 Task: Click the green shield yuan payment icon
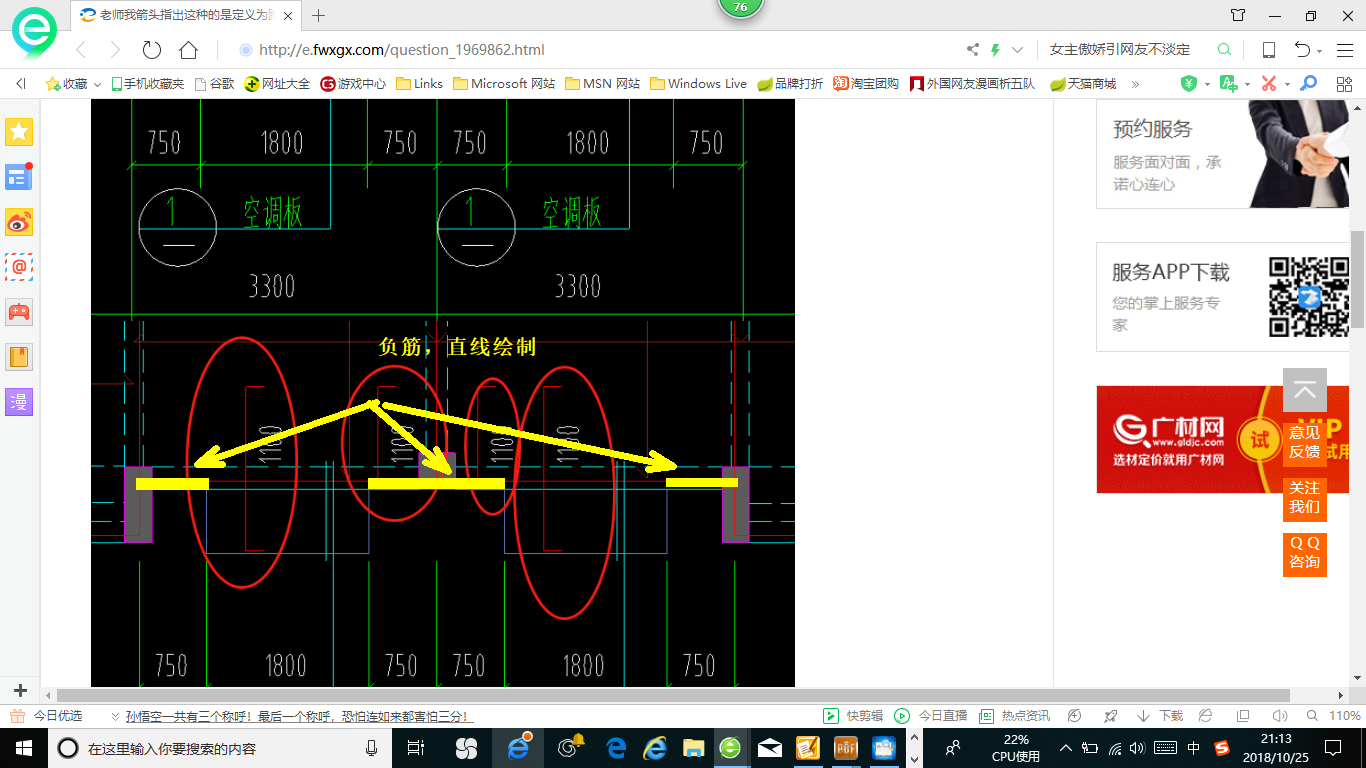[1189, 84]
